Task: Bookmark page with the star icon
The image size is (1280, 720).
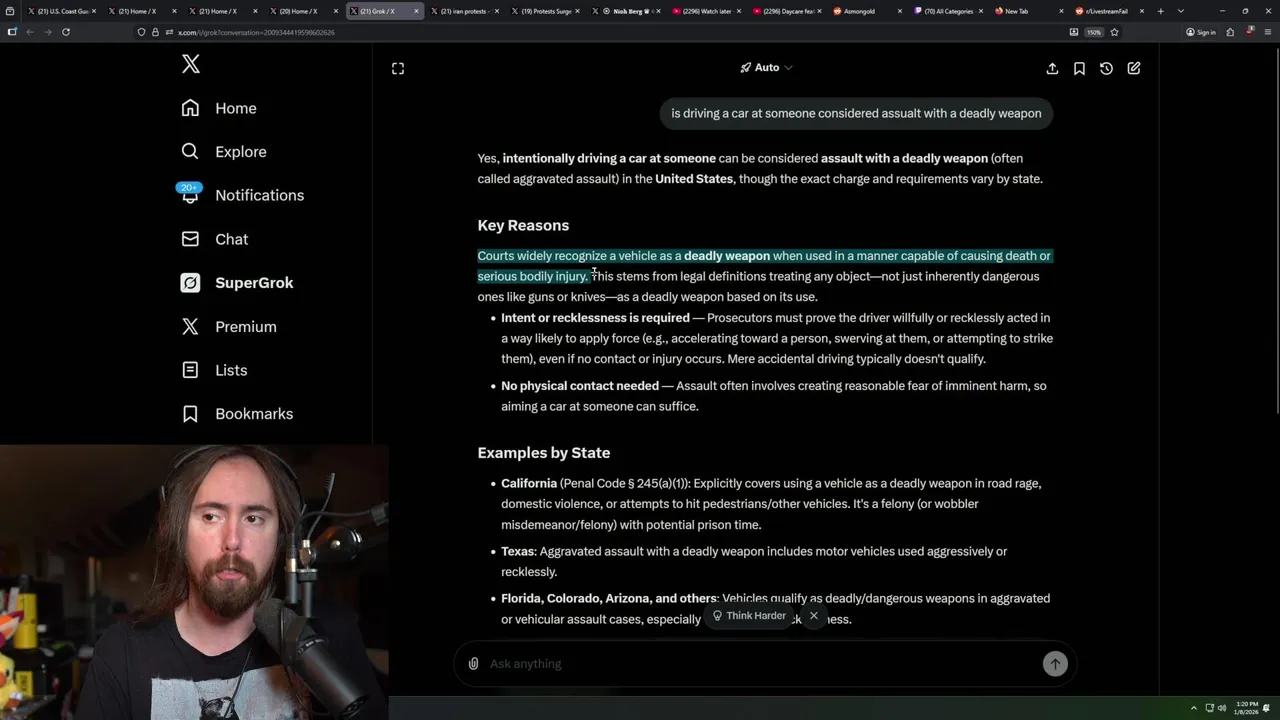Action: pos(1114,32)
